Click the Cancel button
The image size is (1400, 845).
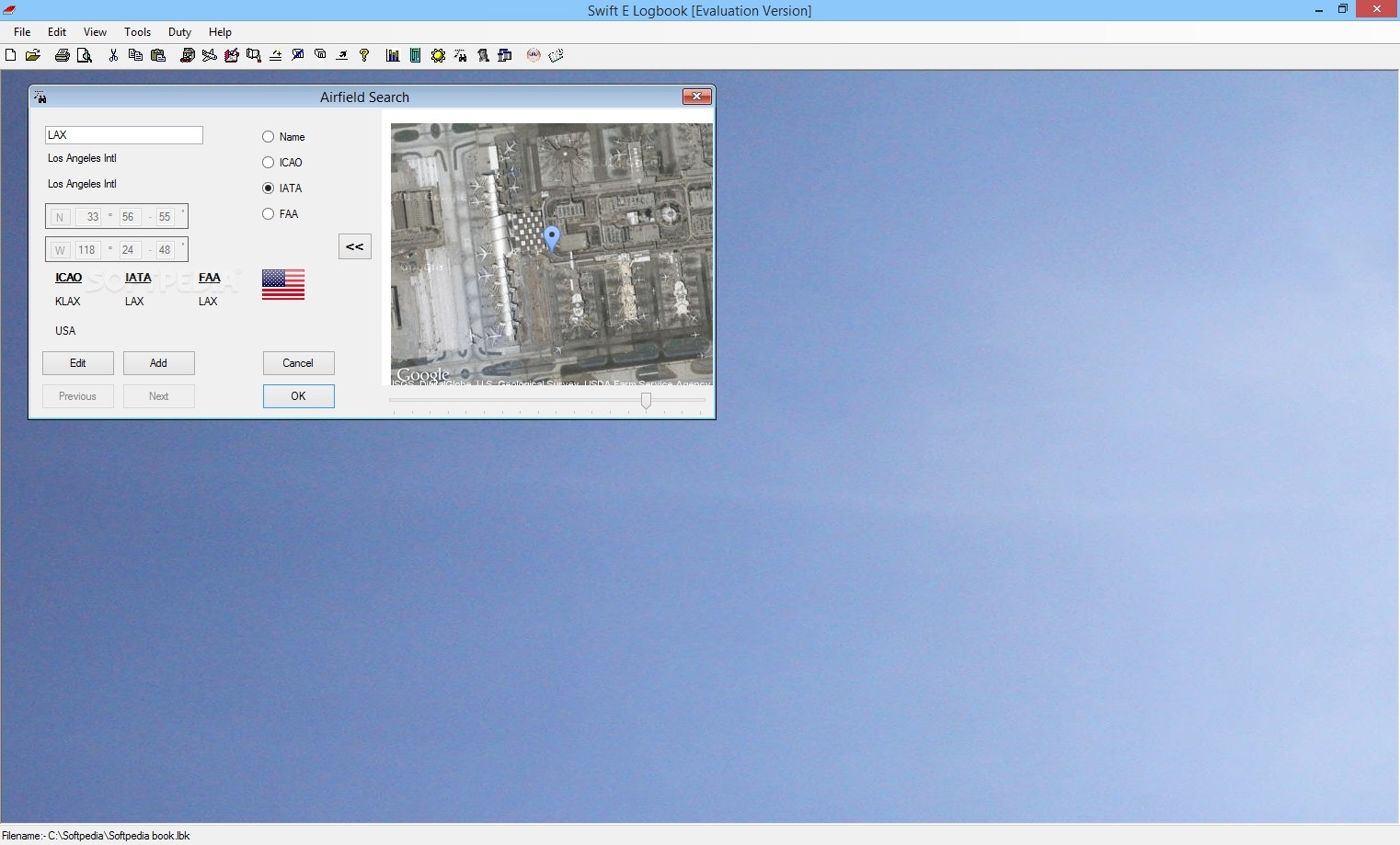299,363
